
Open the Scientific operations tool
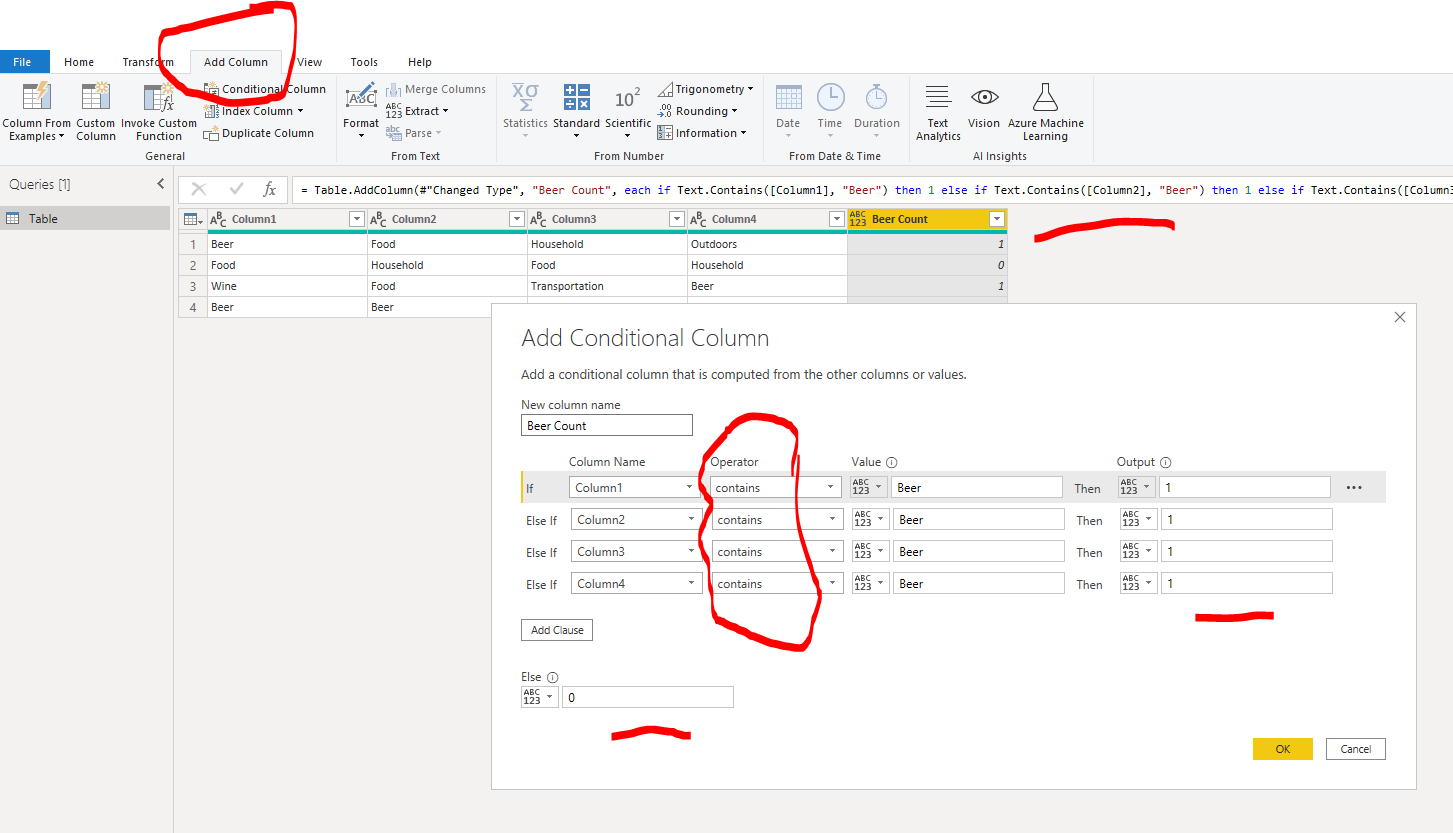[628, 111]
